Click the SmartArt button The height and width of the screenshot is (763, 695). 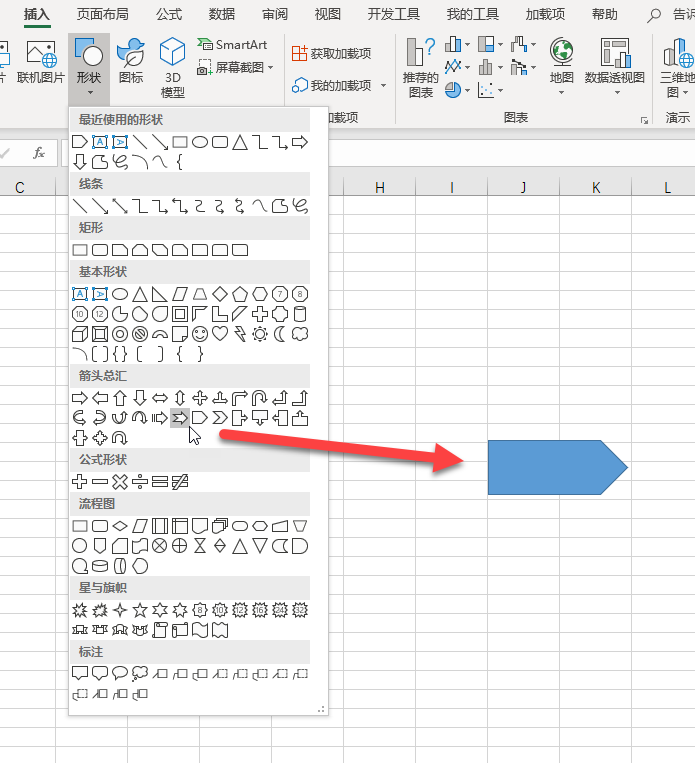232,45
